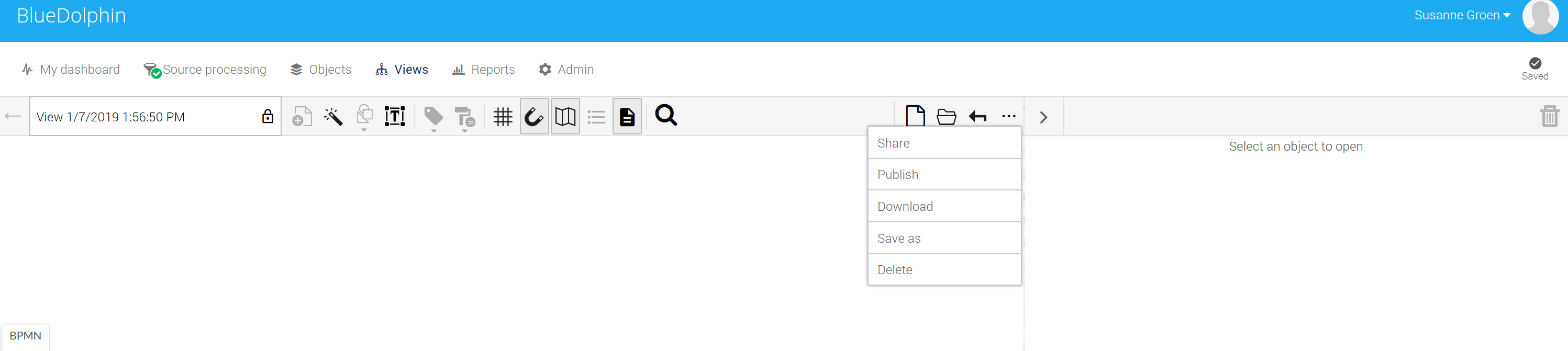Switch to the Views tab
Image resolution: width=1568 pixels, height=351 pixels.
click(402, 70)
